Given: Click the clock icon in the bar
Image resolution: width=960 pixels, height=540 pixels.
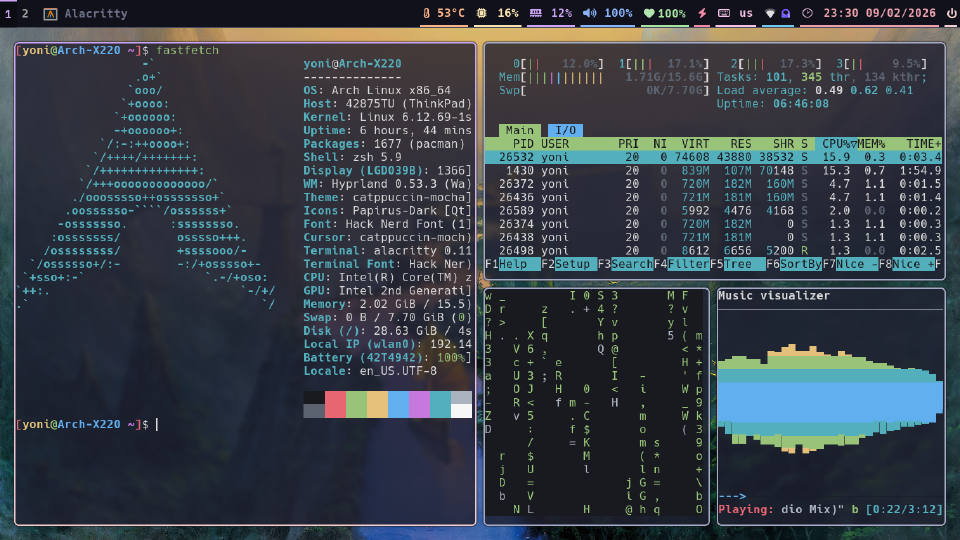Looking at the screenshot, I should click(x=808, y=13).
